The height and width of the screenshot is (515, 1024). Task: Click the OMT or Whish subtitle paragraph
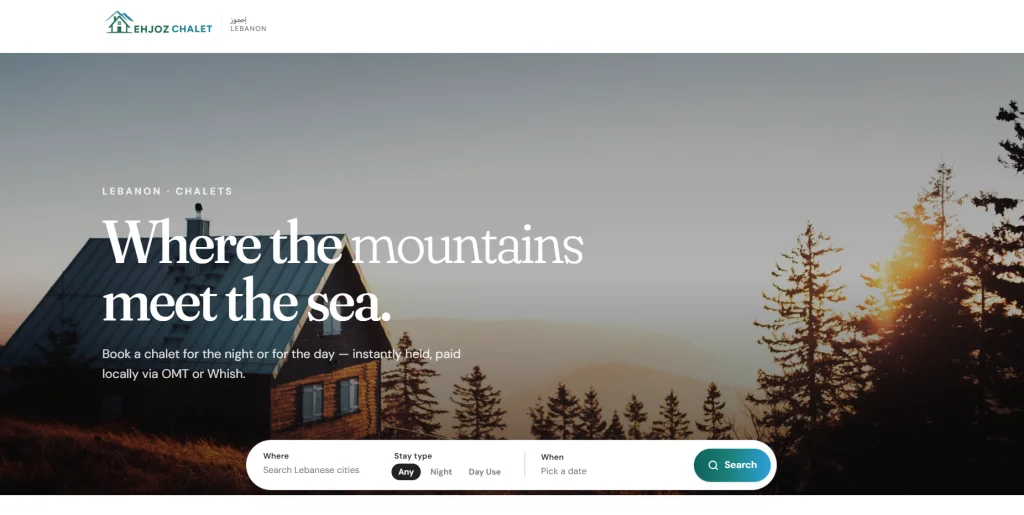[281, 364]
